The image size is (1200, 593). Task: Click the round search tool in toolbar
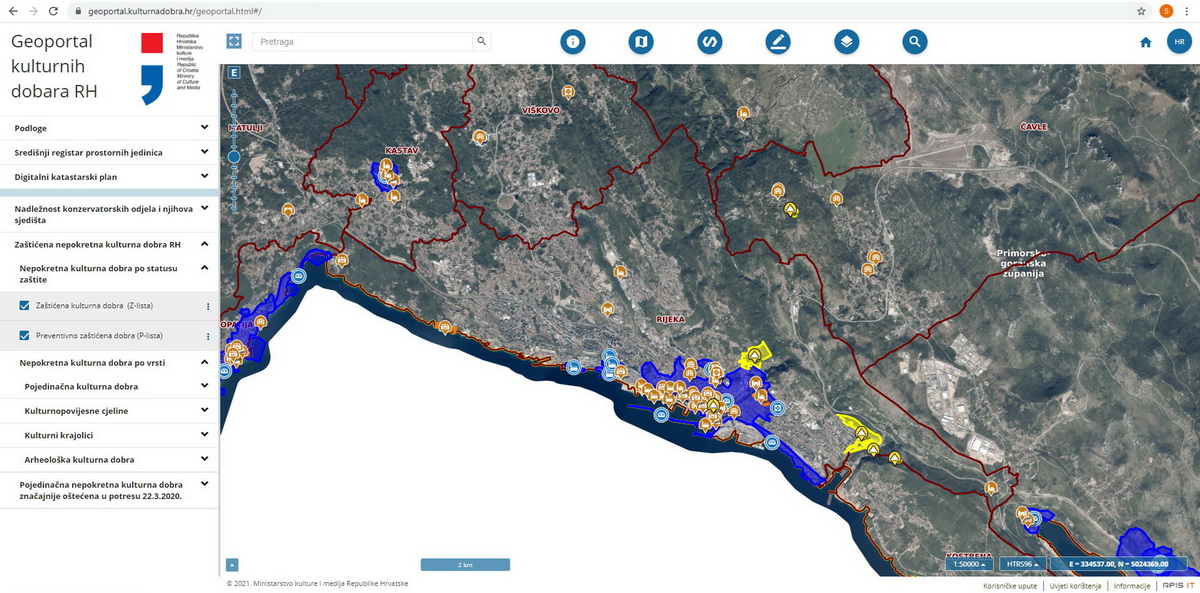[x=914, y=42]
